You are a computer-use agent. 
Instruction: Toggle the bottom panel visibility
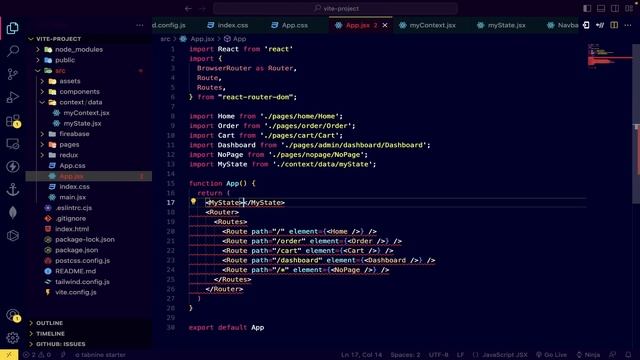click(x=601, y=9)
